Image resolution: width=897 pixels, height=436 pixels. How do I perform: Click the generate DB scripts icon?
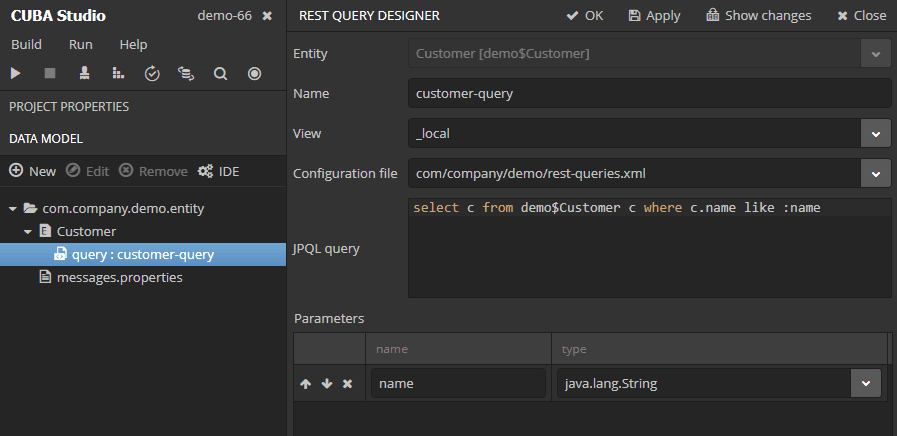coord(186,73)
